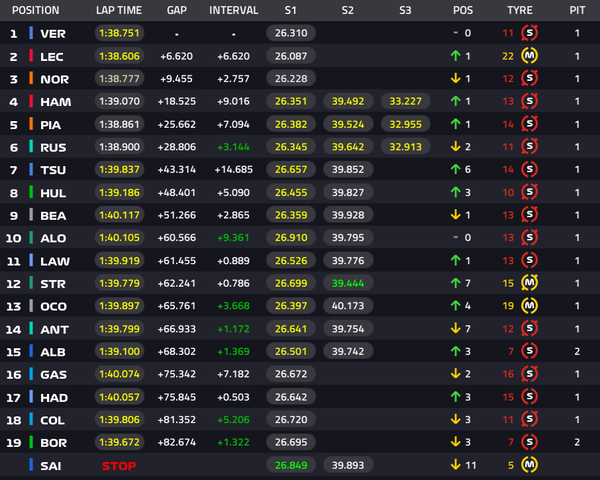Screen dimensions: 600x480
Task: Click the soft tyre icon in COL's row
Action: (529, 420)
